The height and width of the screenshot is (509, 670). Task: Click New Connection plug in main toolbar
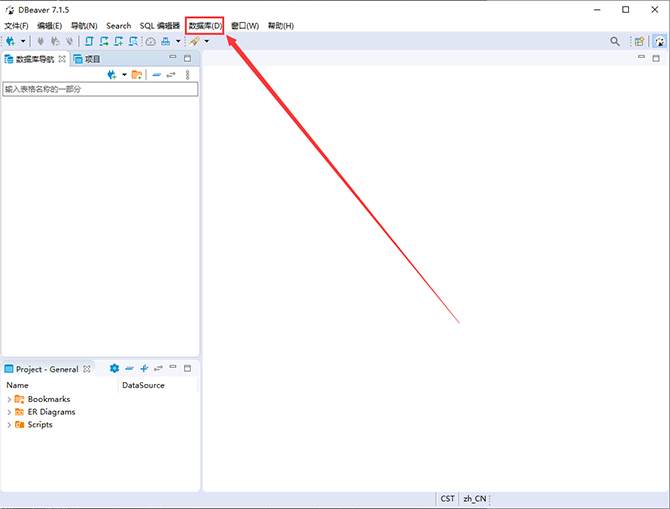click(x=11, y=41)
